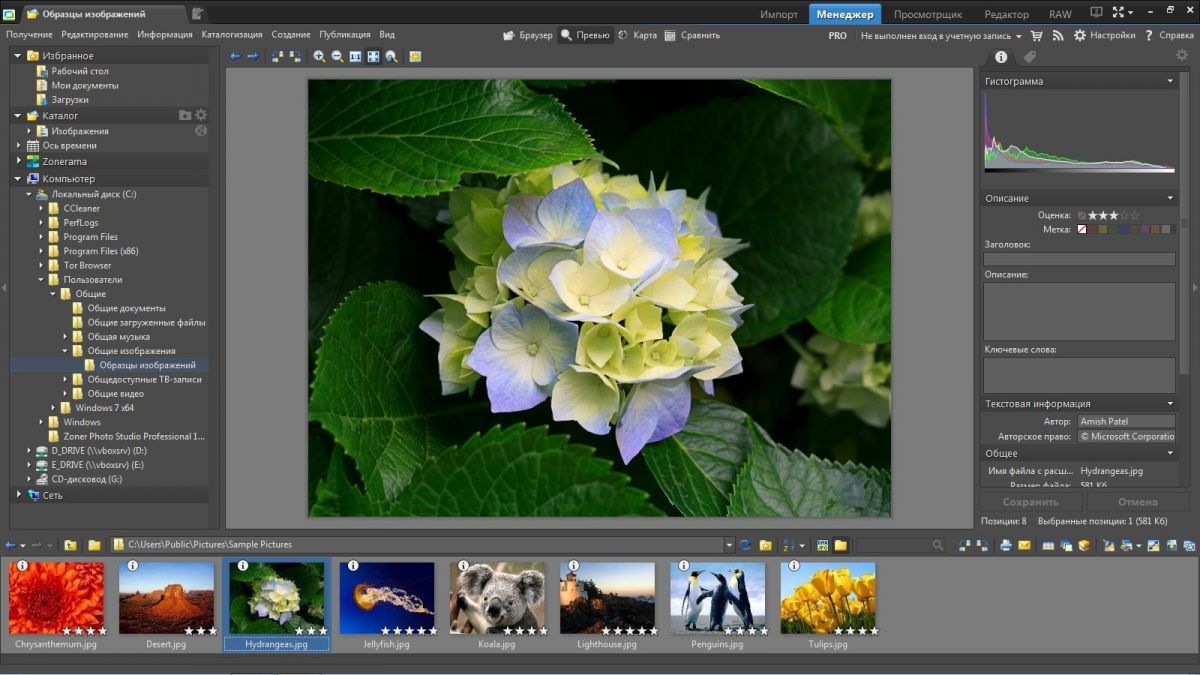Click the zoom in magnifier icon
This screenshot has height=675, width=1200.
coord(319,57)
